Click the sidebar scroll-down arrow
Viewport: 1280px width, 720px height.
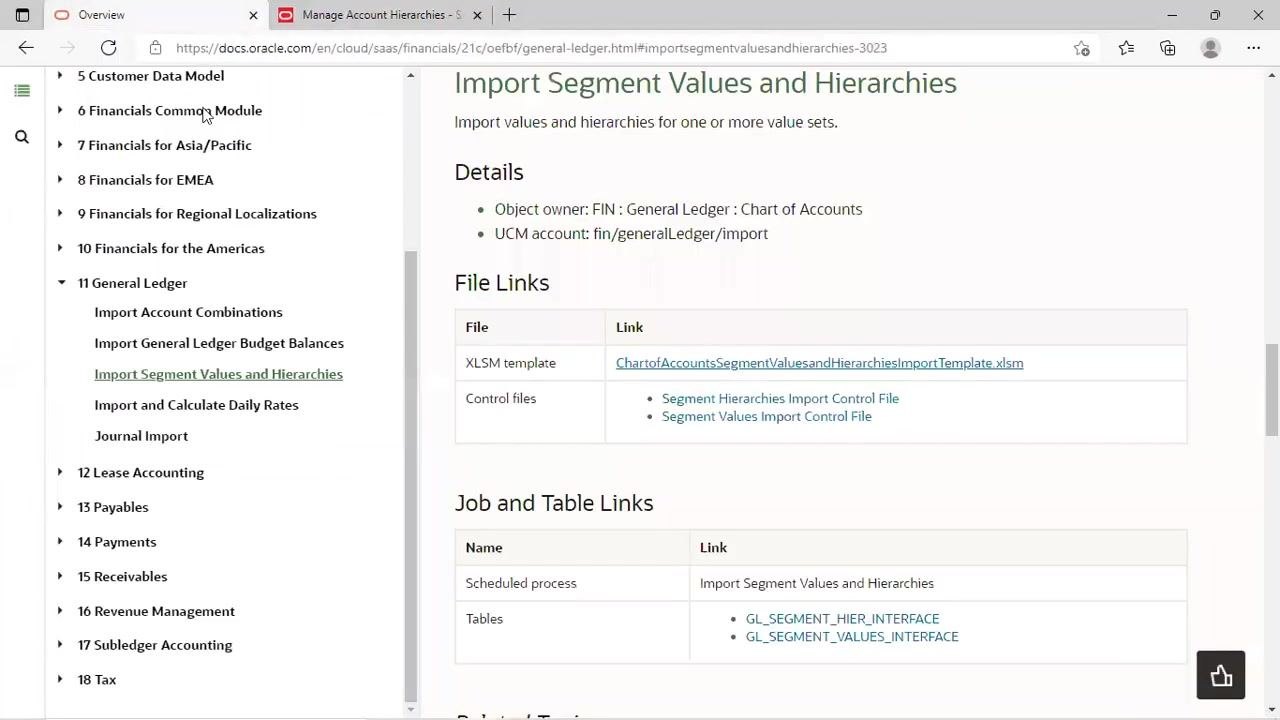[x=411, y=710]
